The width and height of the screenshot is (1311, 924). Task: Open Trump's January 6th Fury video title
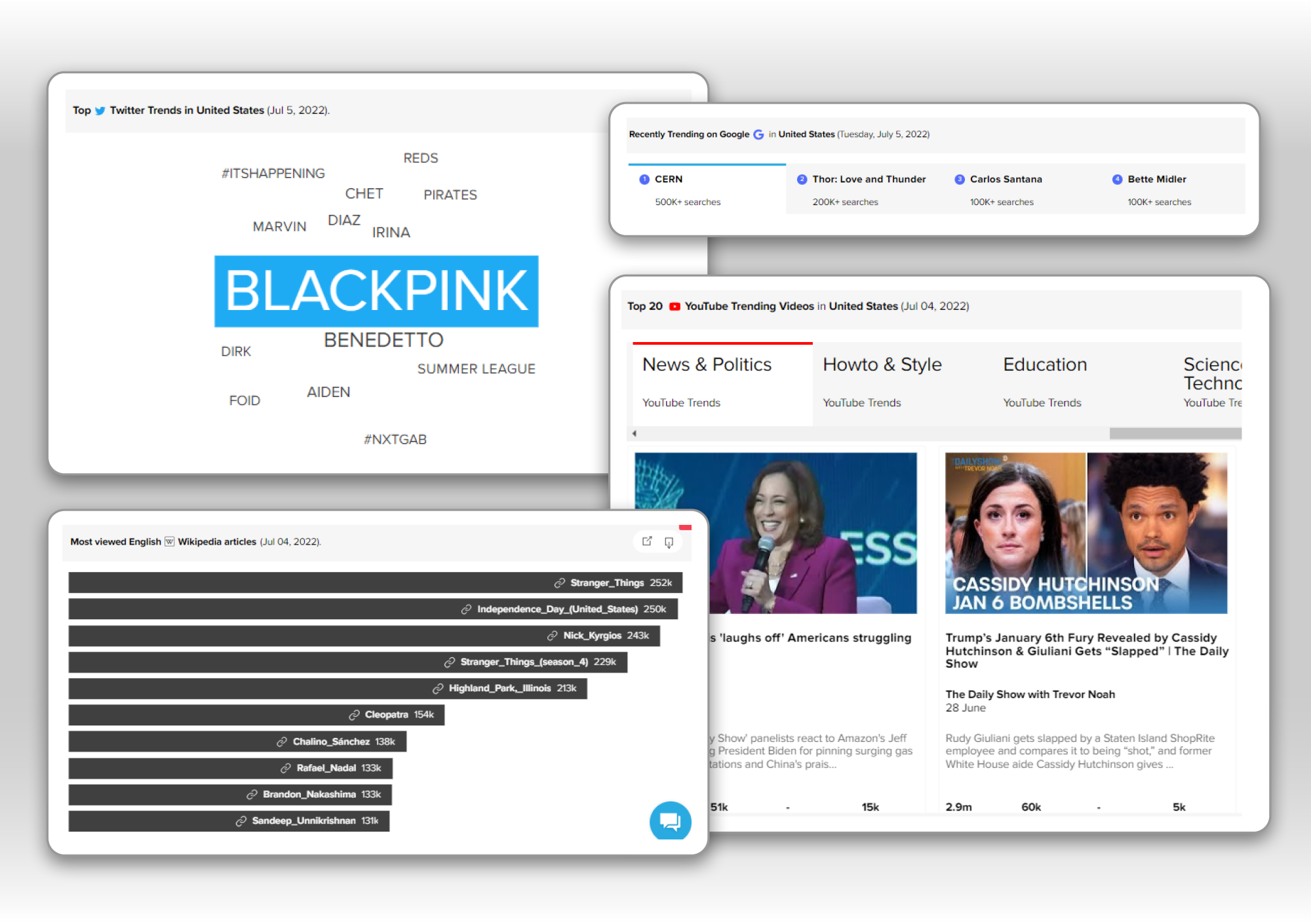click(x=1086, y=651)
